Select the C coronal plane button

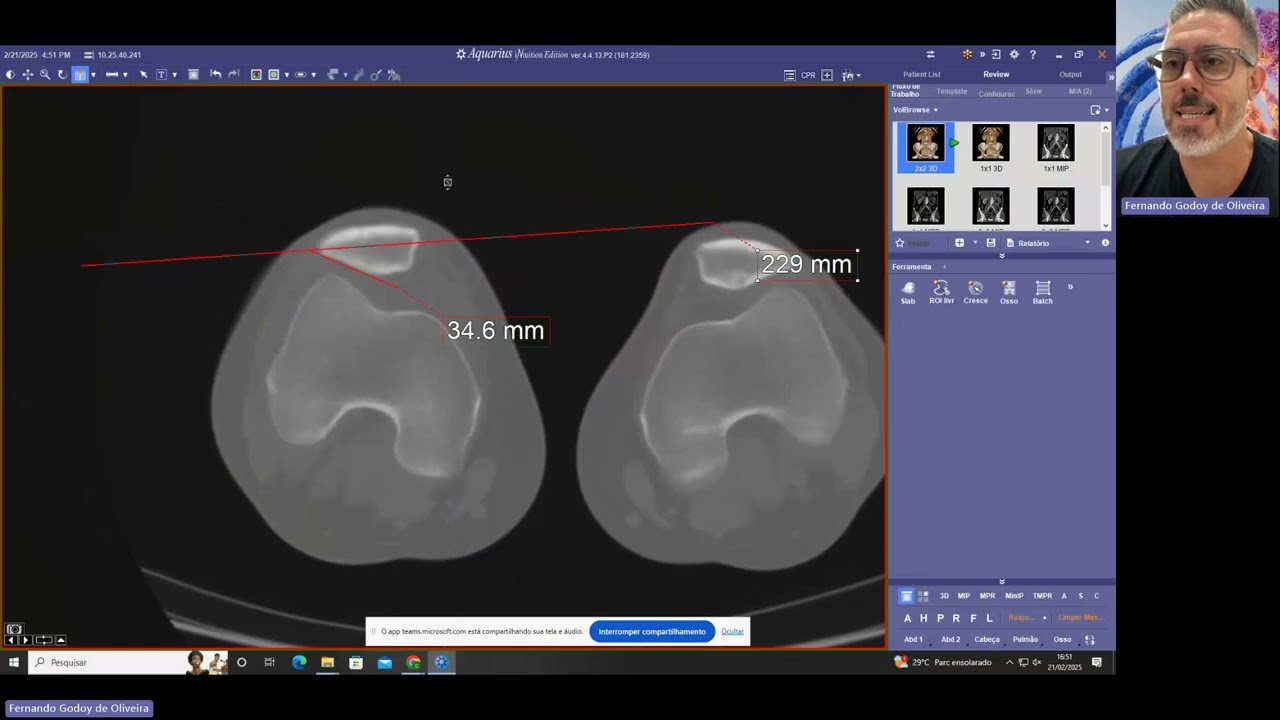click(1096, 596)
